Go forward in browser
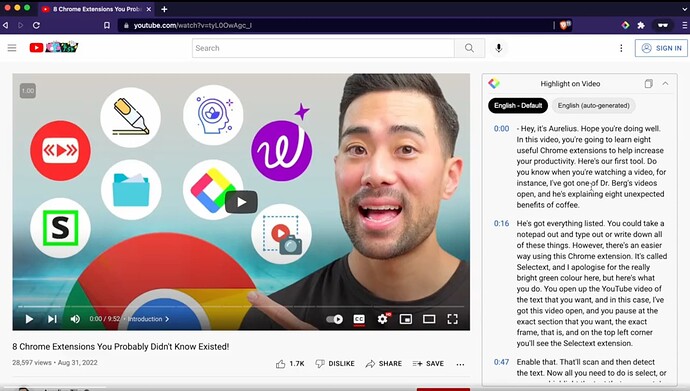690x391 pixels. tap(20, 26)
